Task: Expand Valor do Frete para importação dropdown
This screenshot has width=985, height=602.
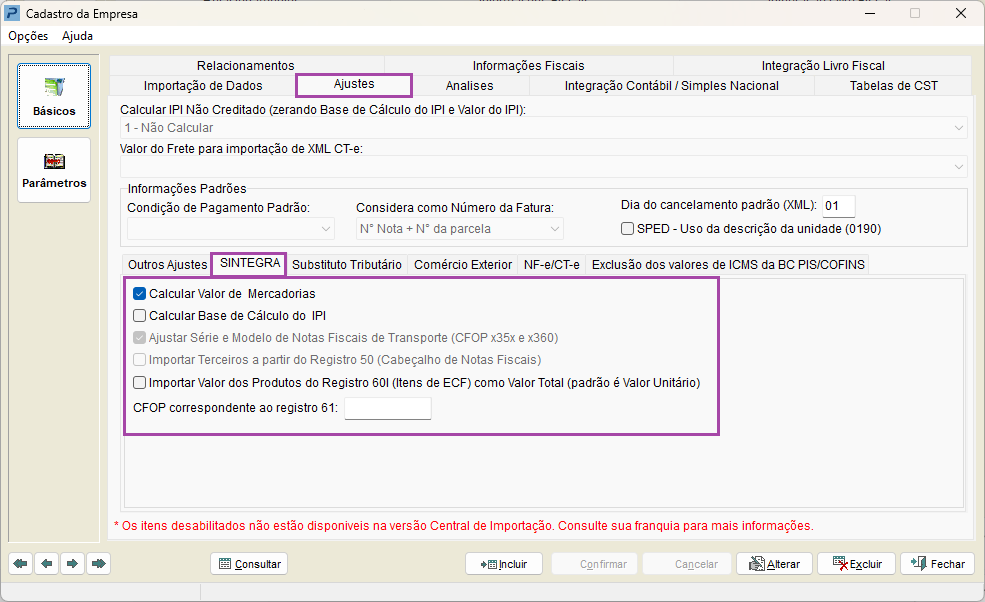Action: [959, 167]
